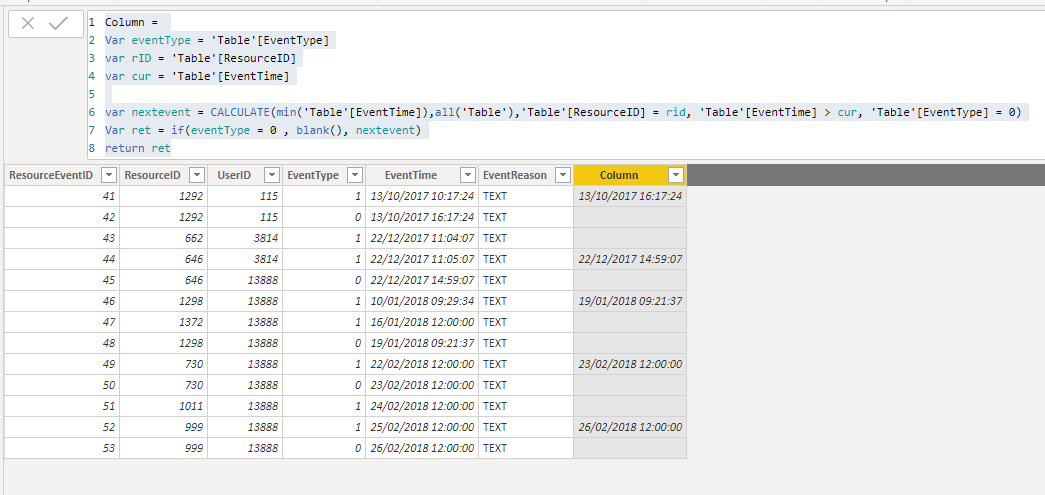Click EventTime cell 25/02/2018 12:00:00

click(422, 427)
